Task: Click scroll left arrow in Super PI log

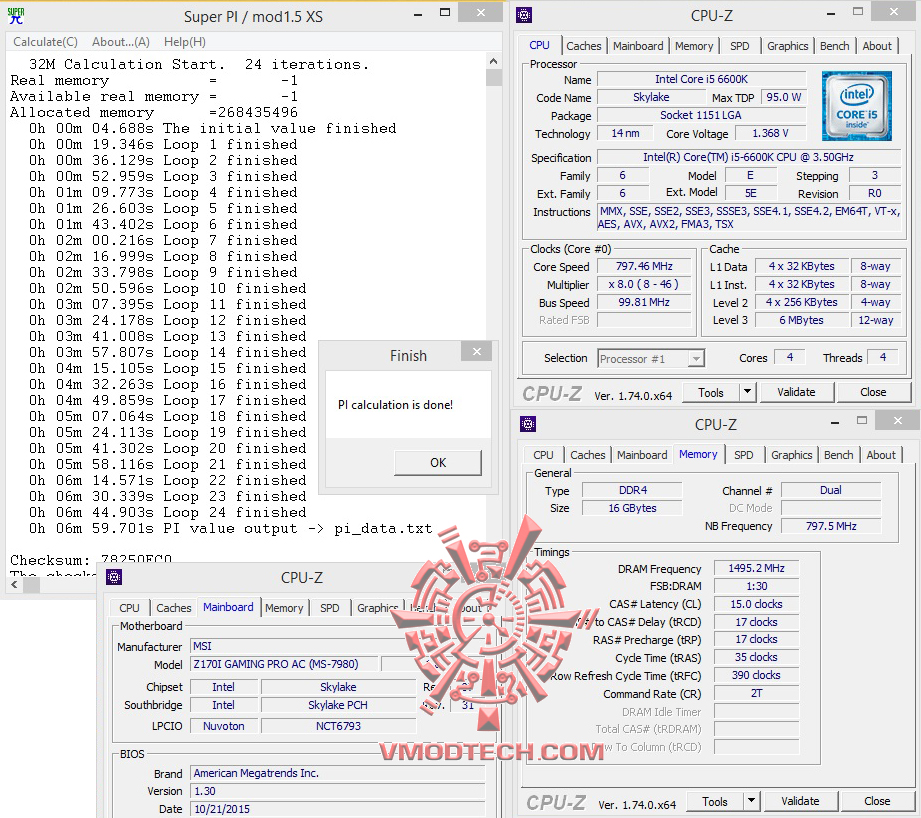Action: coord(15,584)
